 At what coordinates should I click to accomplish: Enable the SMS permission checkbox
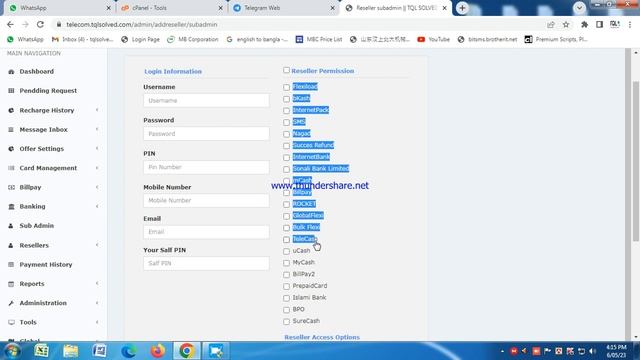287,122
